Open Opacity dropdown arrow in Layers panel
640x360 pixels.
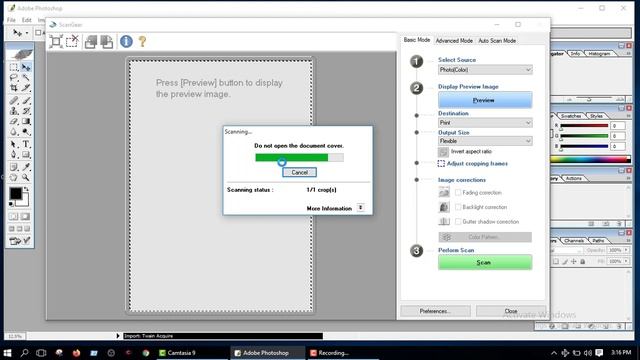pos(626,250)
